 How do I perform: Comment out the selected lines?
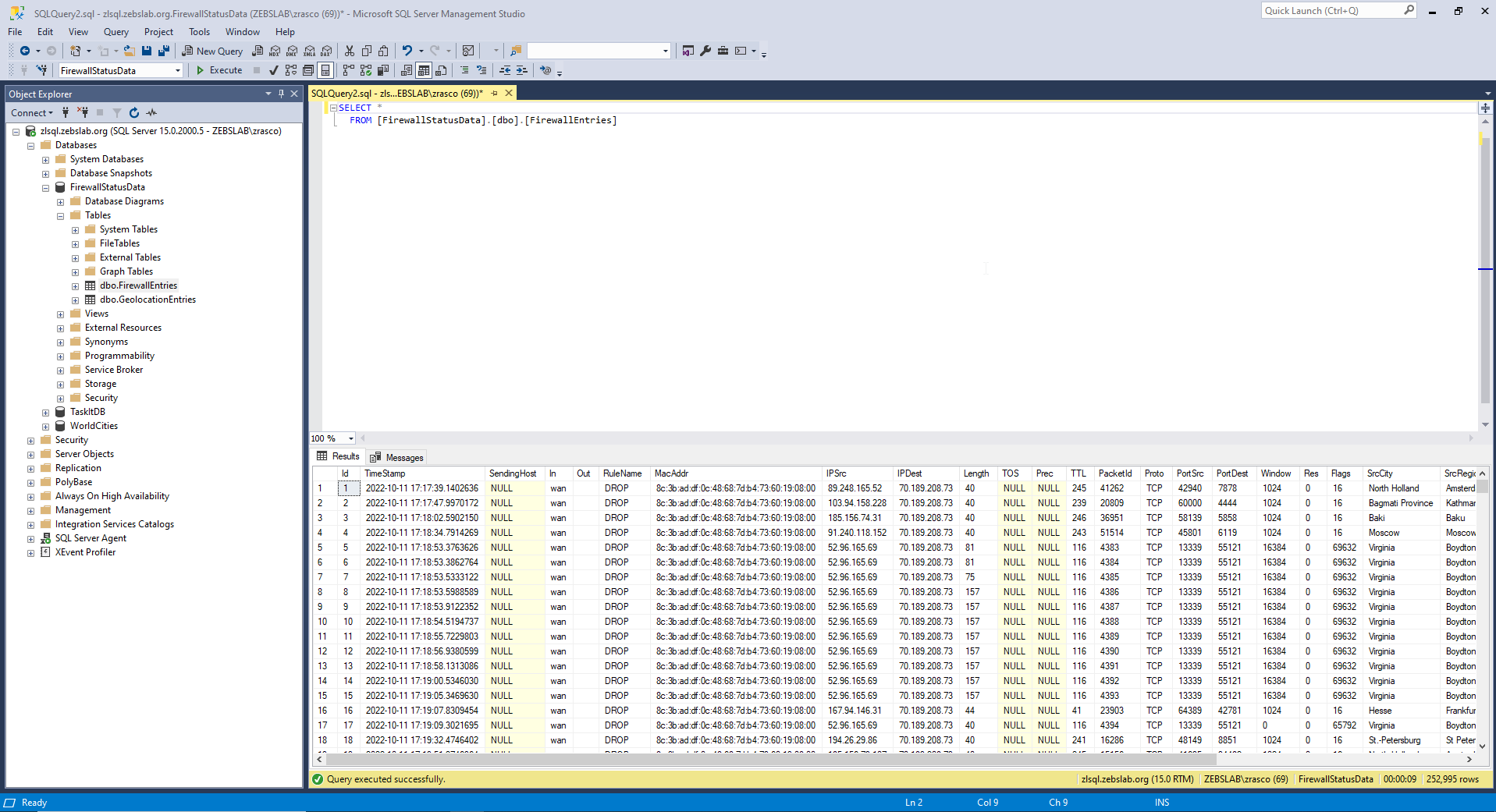pyautogui.click(x=464, y=70)
